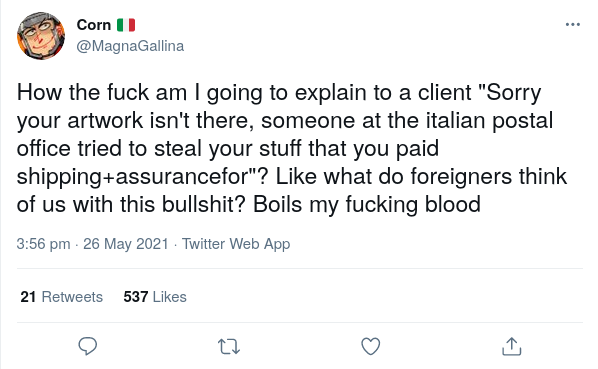Click the number 21 retweet count

(x=28, y=297)
